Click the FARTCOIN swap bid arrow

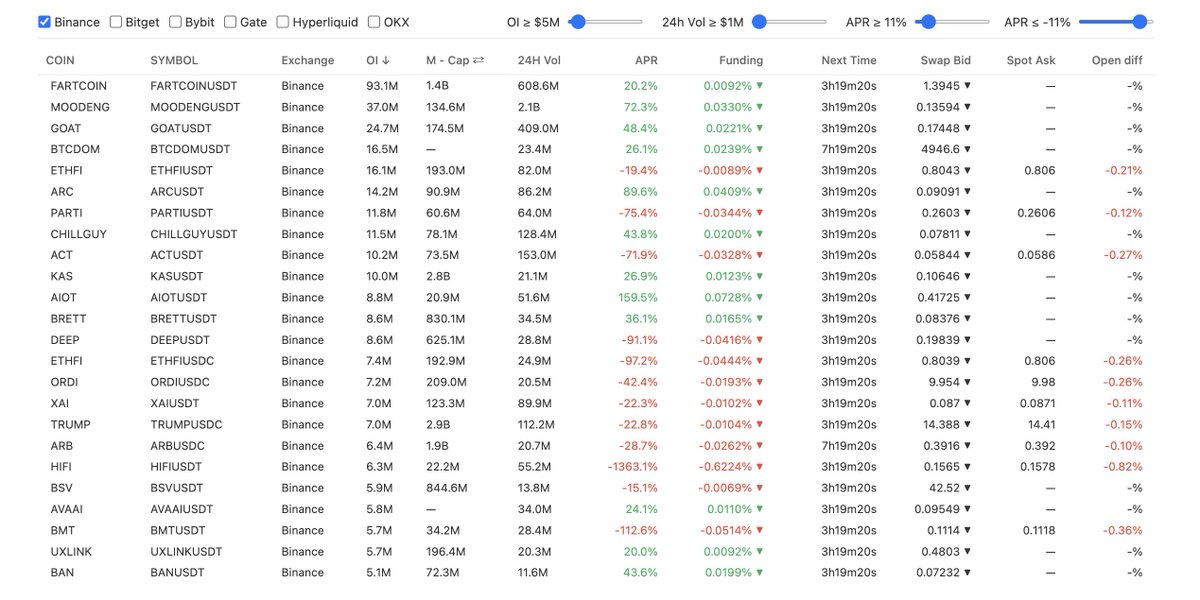click(x=967, y=86)
